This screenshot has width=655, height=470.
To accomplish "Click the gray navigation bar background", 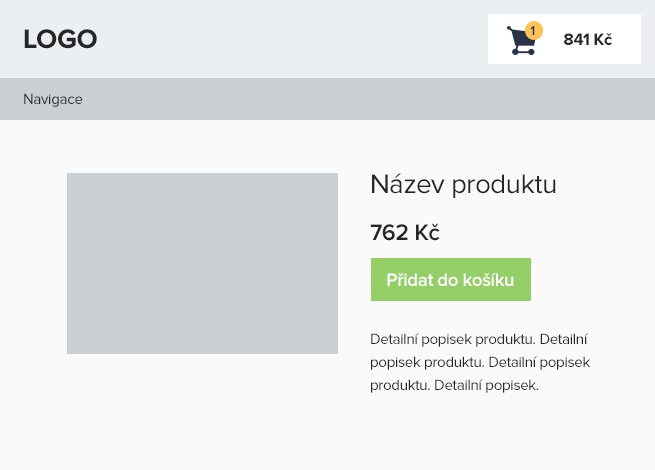I will (x=327, y=99).
